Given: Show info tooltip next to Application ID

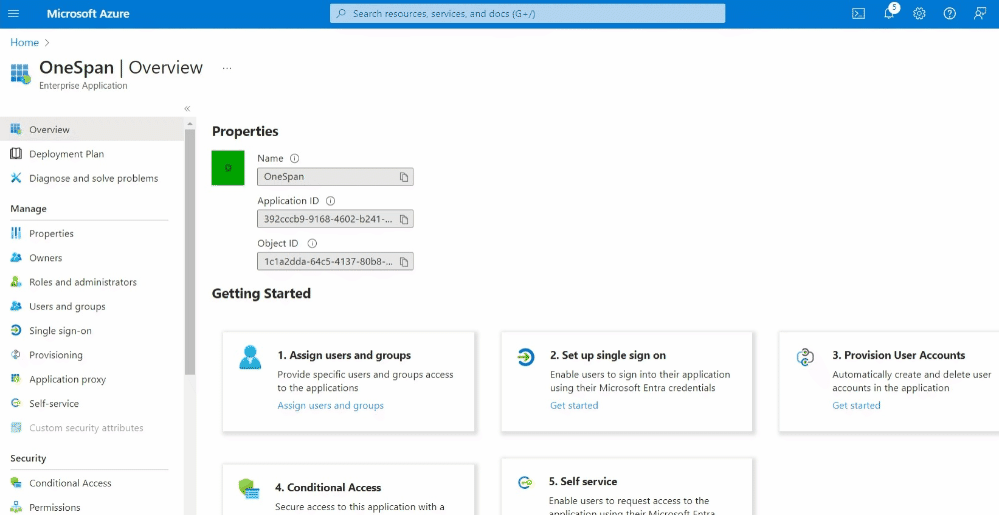Looking at the screenshot, I should (x=330, y=201).
